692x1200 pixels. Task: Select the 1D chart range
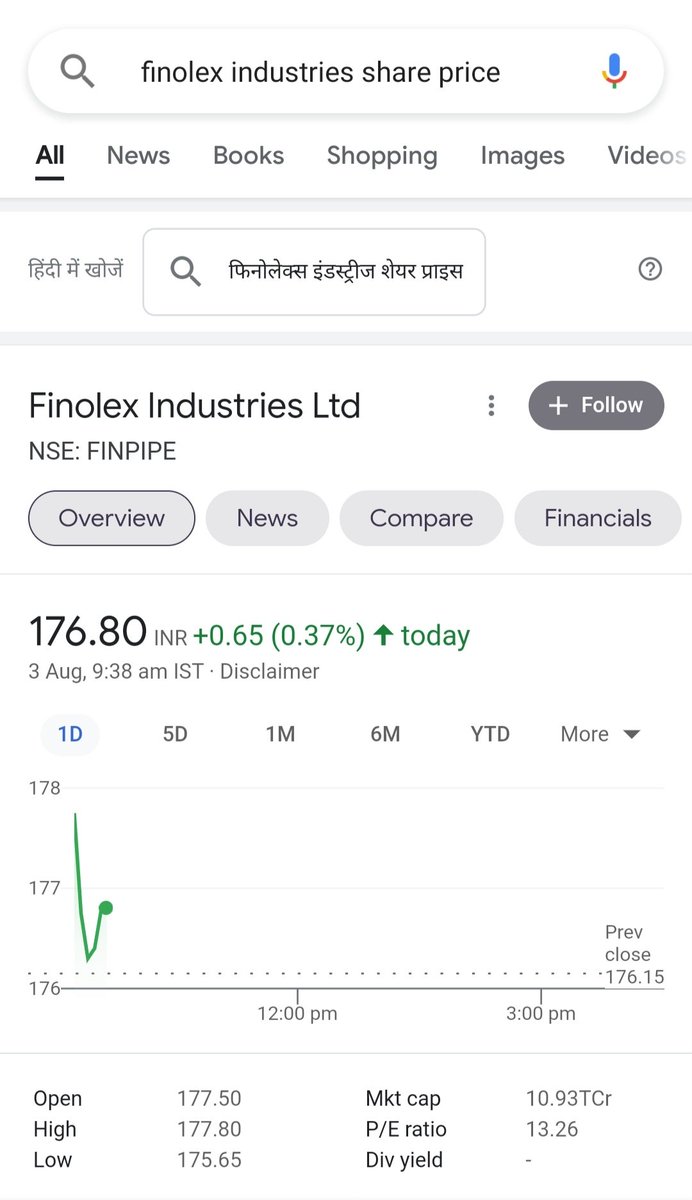pyautogui.click(x=70, y=734)
